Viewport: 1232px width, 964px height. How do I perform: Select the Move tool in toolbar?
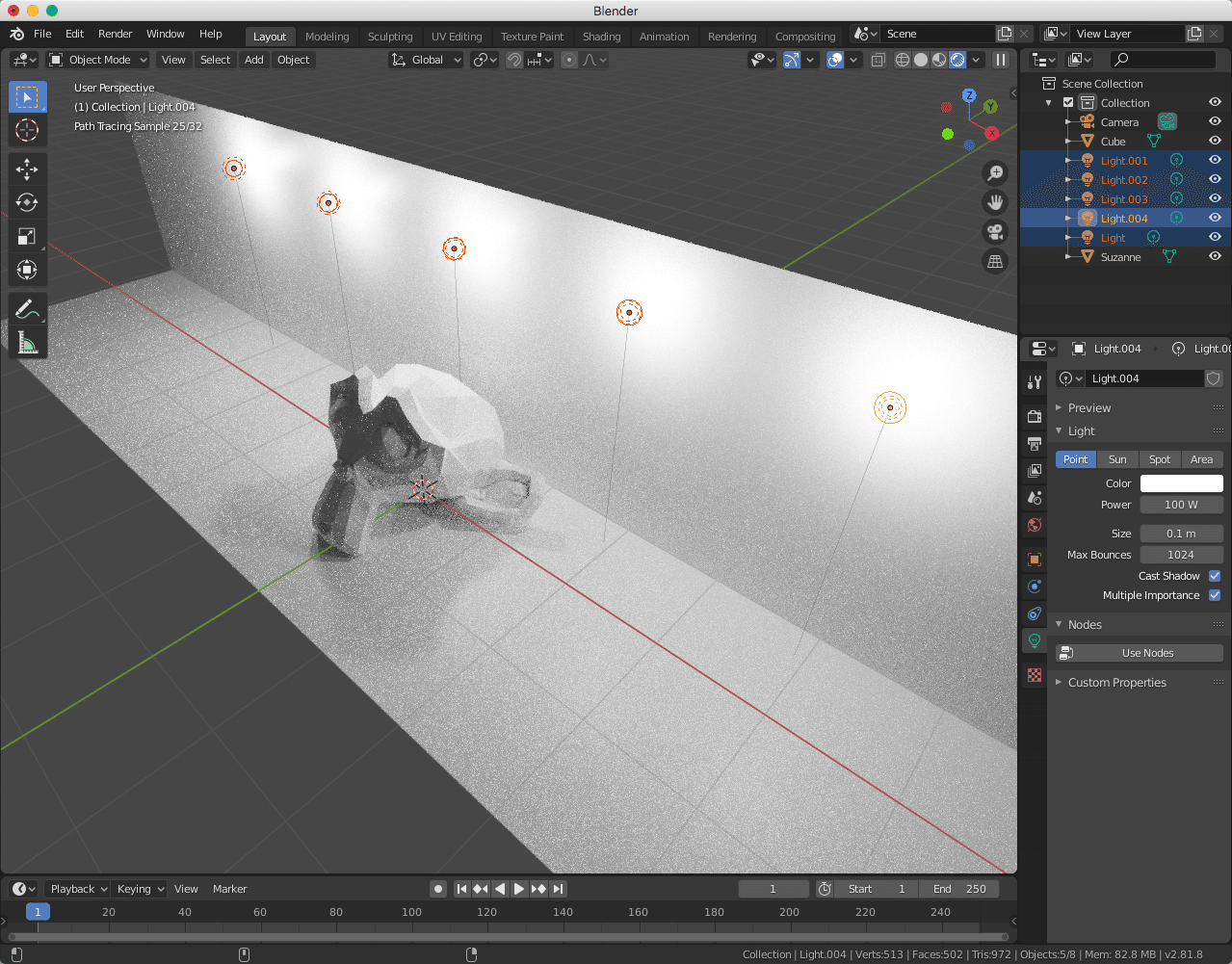[x=27, y=169]
